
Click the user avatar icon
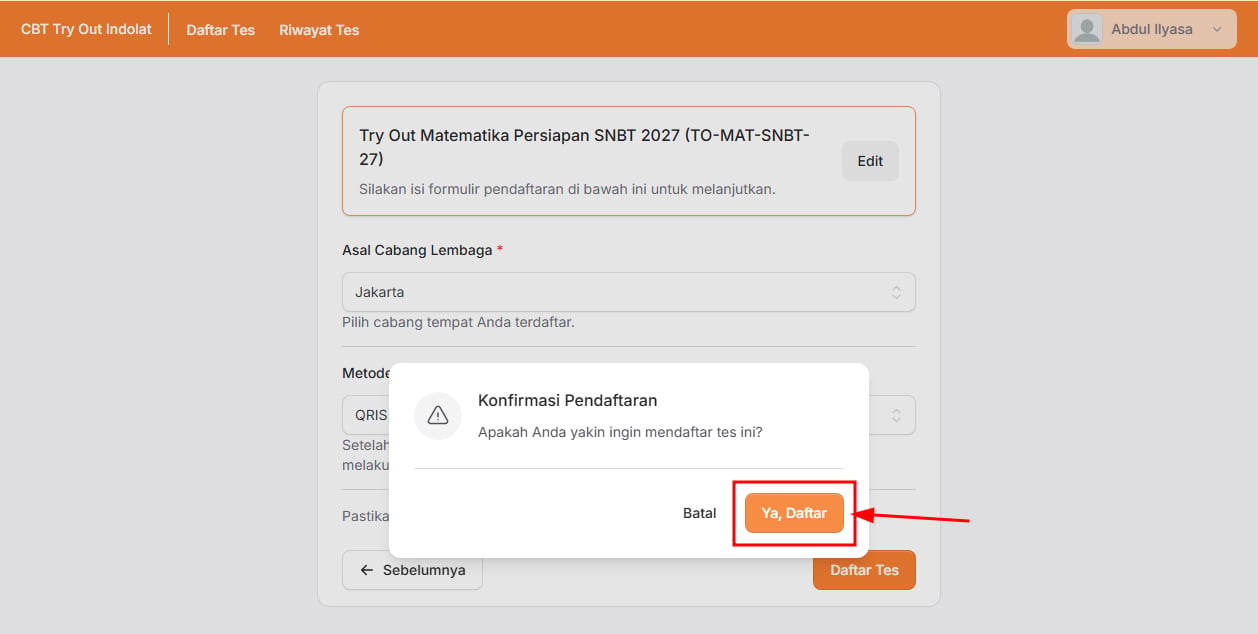tap(1087, 29)
